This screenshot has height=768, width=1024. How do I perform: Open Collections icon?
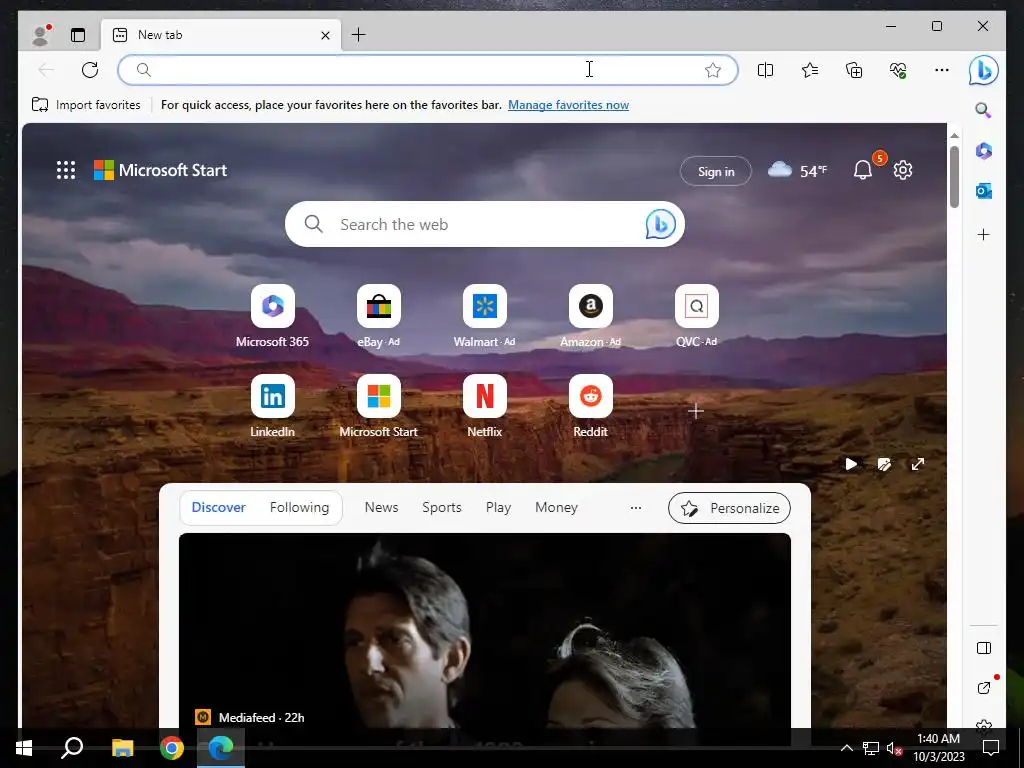[854, 70]
